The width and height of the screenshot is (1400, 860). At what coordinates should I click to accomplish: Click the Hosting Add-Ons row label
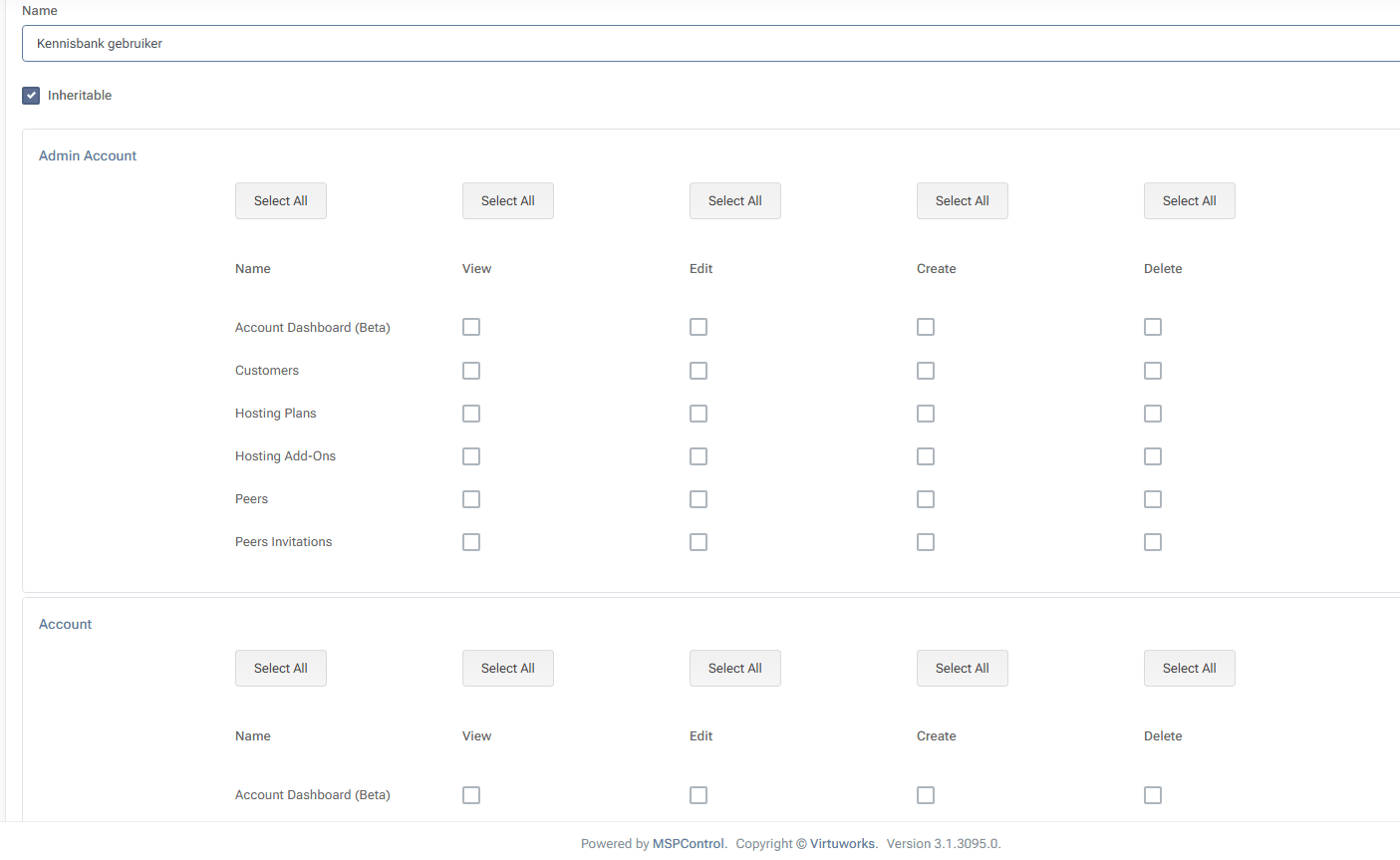286,456
